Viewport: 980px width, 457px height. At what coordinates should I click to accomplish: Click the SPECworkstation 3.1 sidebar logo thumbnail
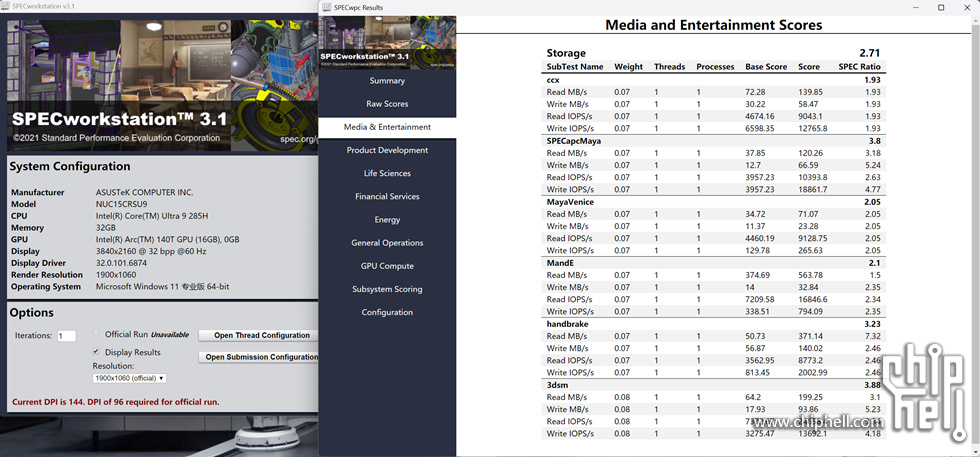[387, 43]
